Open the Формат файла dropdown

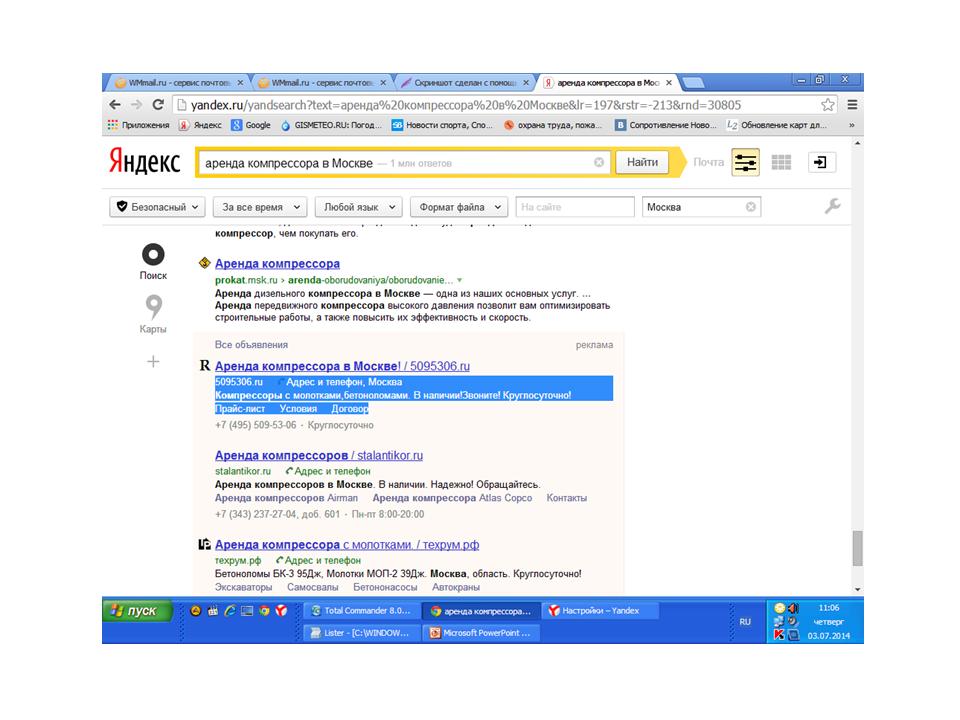coord(459,207)
